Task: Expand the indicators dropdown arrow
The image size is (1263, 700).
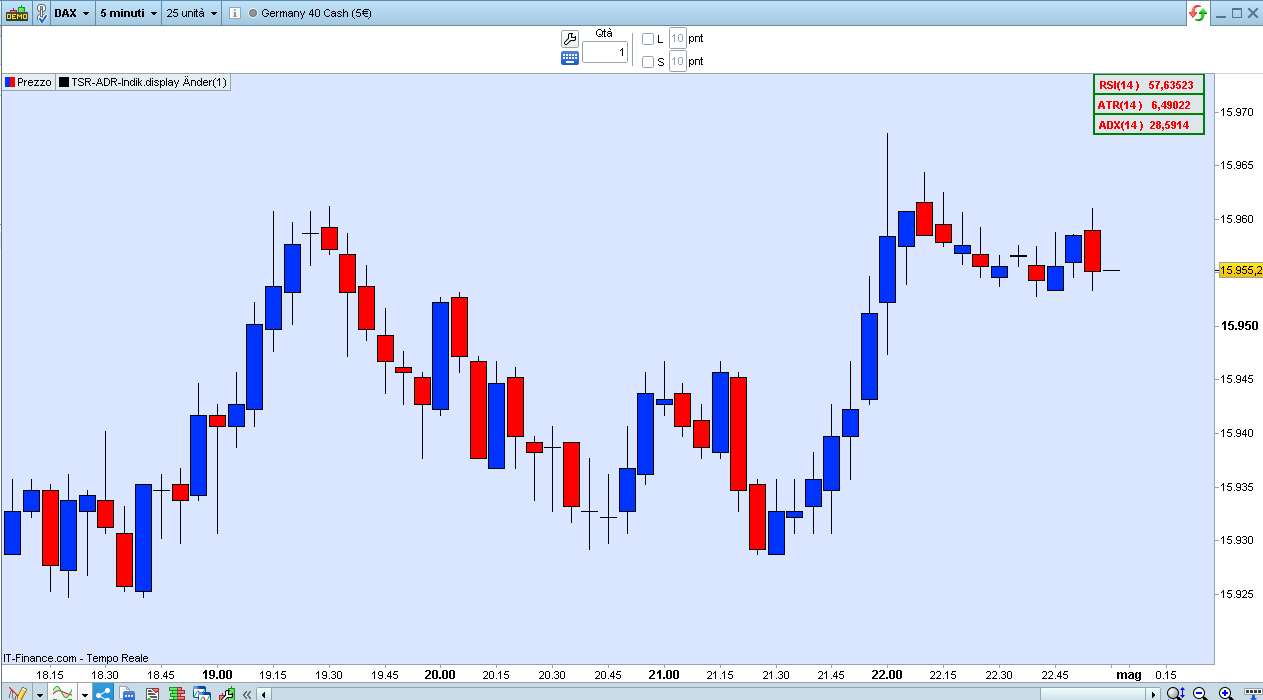Action: (85, 693)
